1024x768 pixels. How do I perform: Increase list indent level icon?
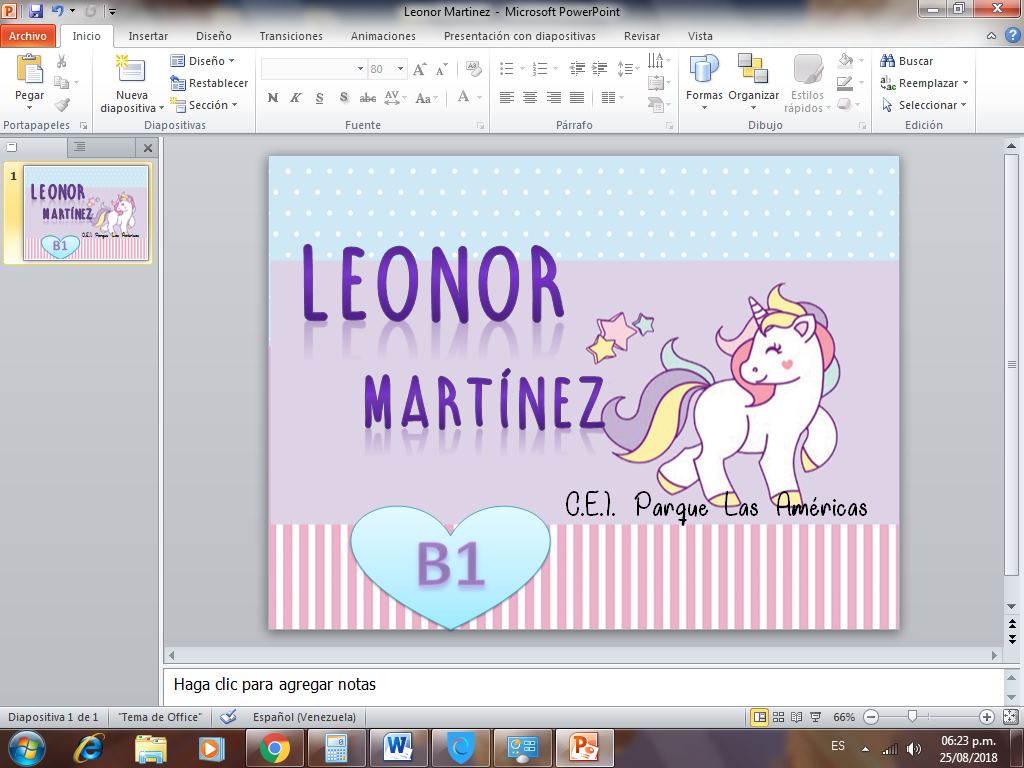[600, 69]
